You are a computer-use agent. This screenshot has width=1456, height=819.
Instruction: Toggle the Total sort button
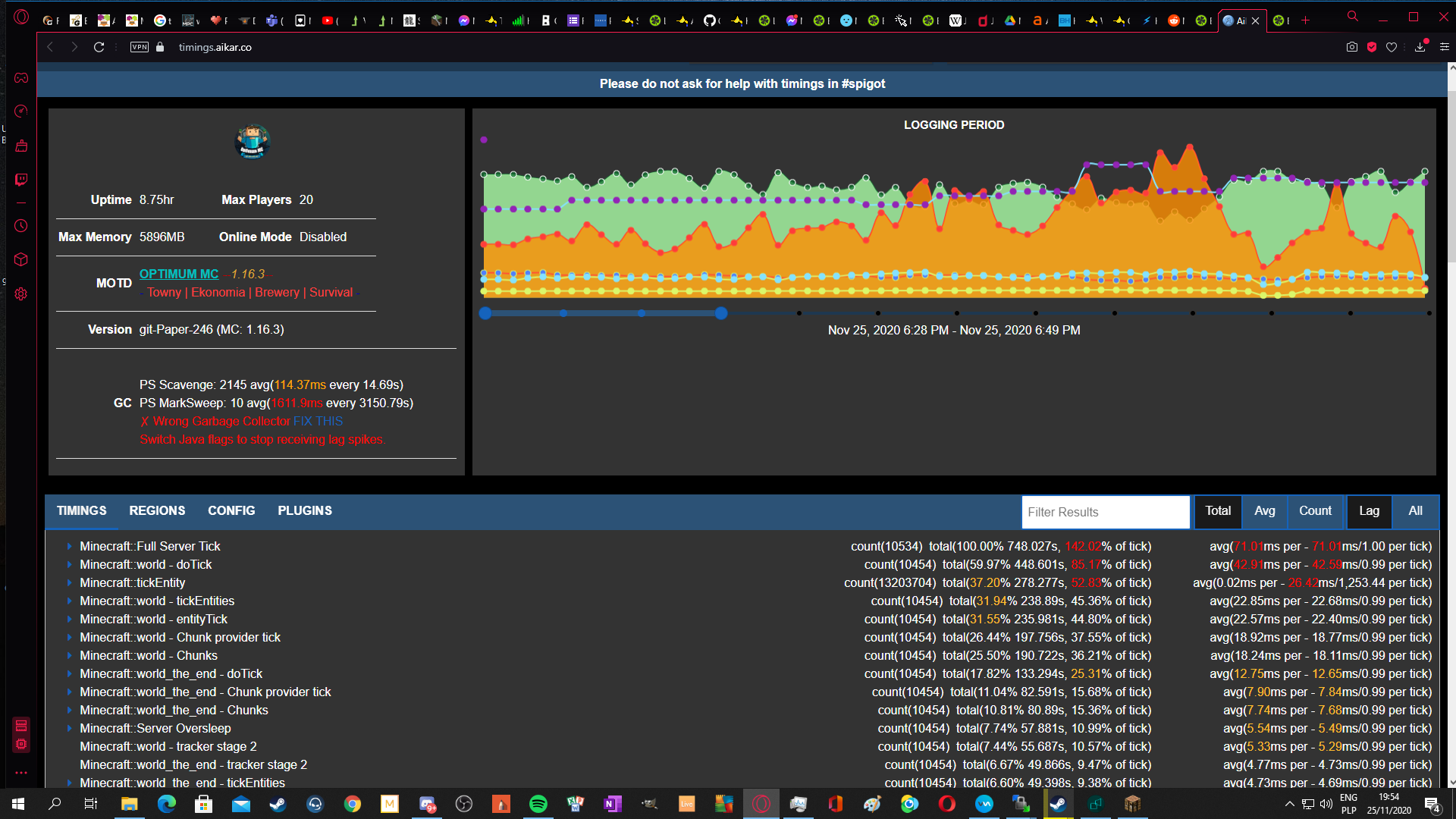(1218, 511)
